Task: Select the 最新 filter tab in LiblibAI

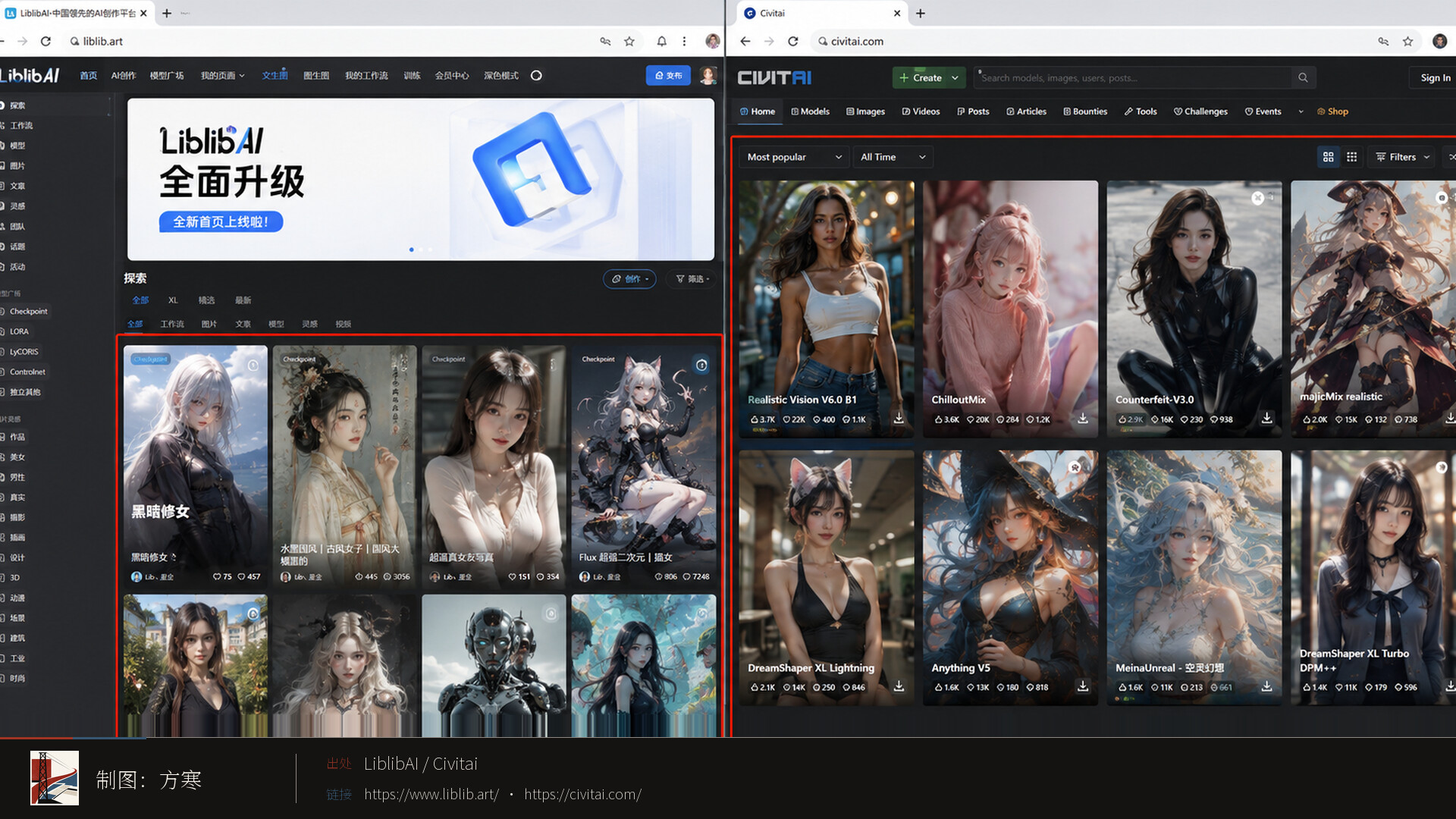Action: coord(243,300)
